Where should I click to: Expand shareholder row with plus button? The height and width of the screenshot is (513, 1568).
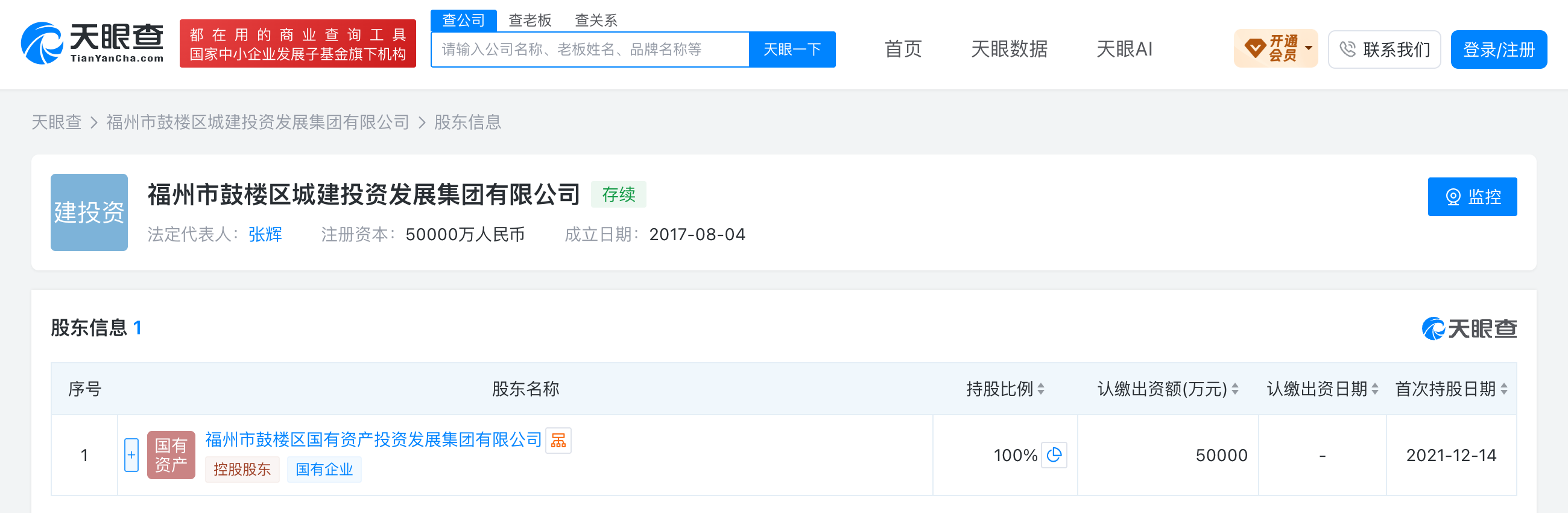[131, 455]
